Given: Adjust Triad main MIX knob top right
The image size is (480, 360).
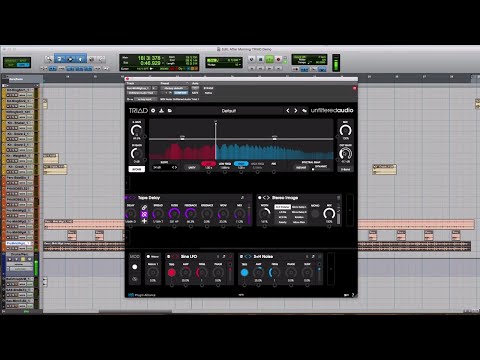Looking at the screenshot, I should tap(345, 130).
